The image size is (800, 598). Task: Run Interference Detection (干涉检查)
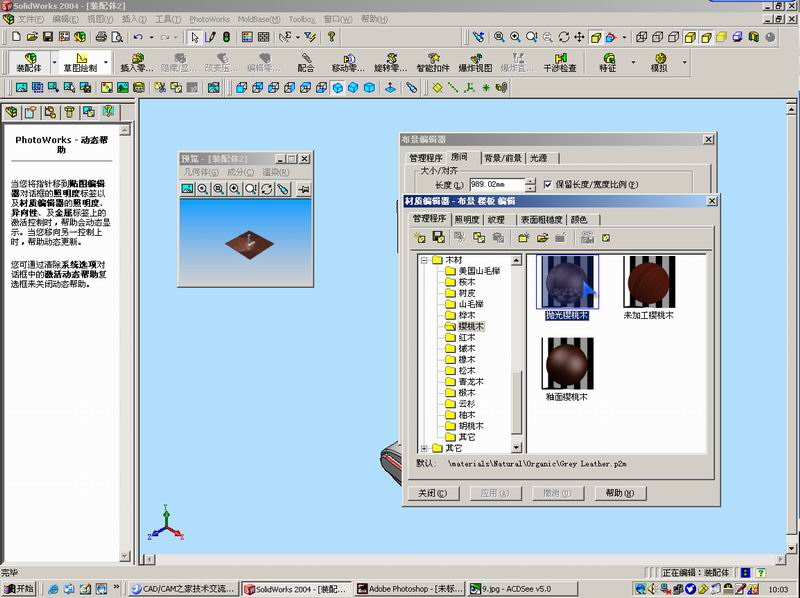(560, 62)
